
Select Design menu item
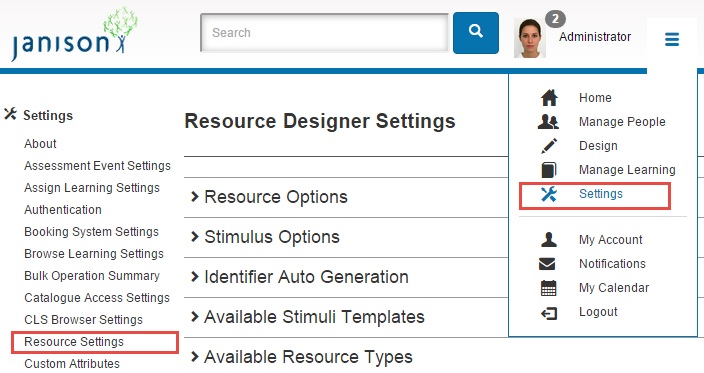[598, 146]
